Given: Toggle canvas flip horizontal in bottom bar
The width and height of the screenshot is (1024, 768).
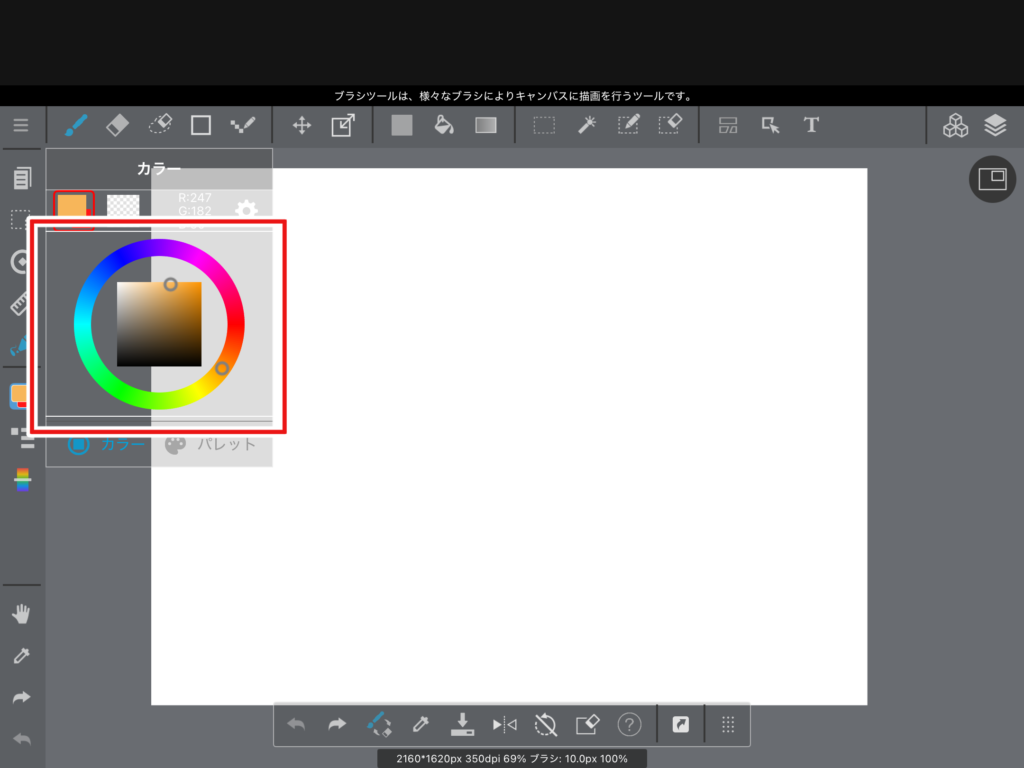Looking at the screenshot, I should (504, 724).
